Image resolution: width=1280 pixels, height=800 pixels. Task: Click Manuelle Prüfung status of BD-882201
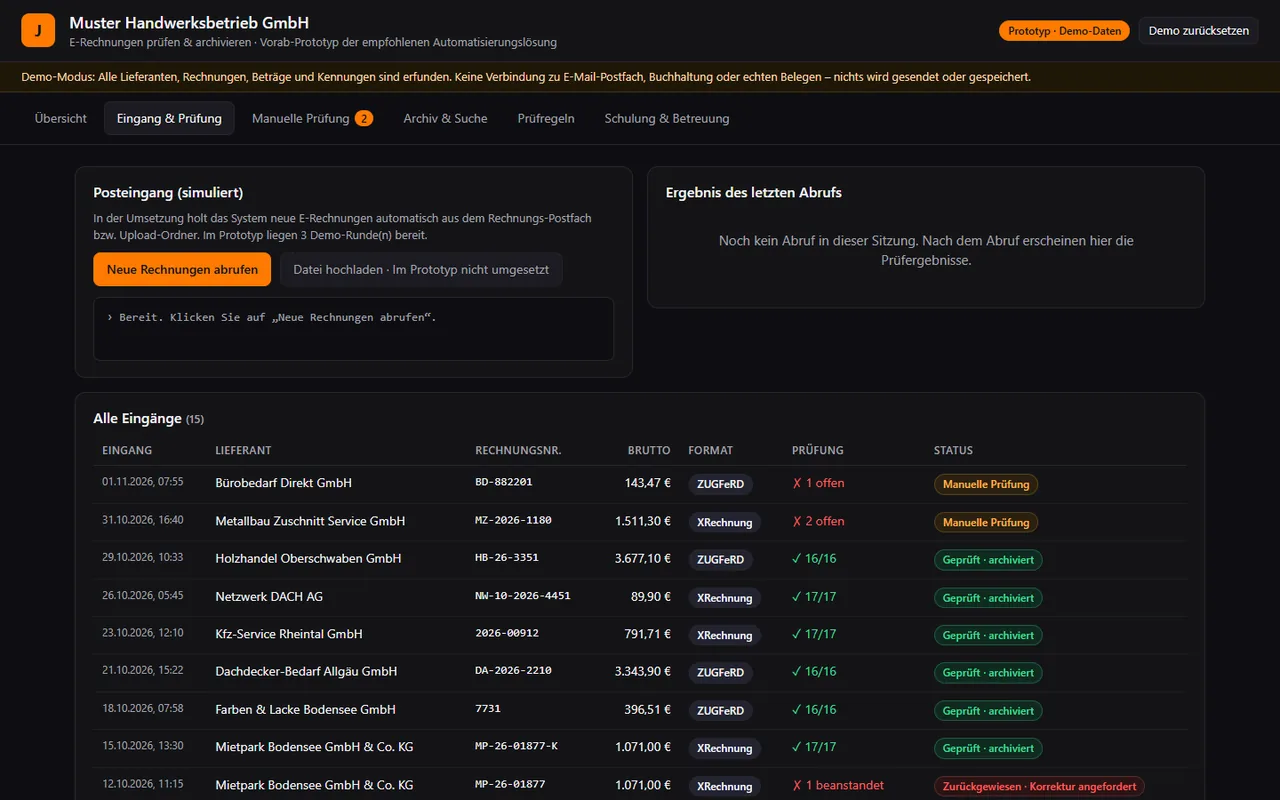pos(986,484)
